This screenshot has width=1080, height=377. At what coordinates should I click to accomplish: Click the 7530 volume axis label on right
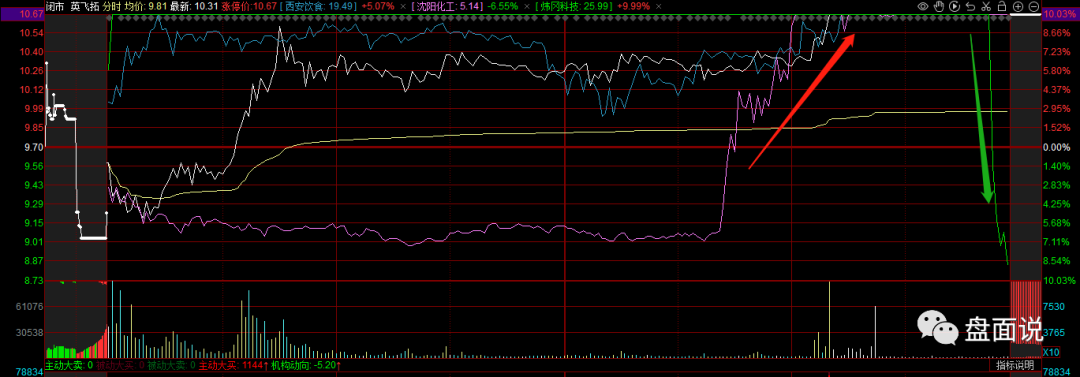point(1053,306)
